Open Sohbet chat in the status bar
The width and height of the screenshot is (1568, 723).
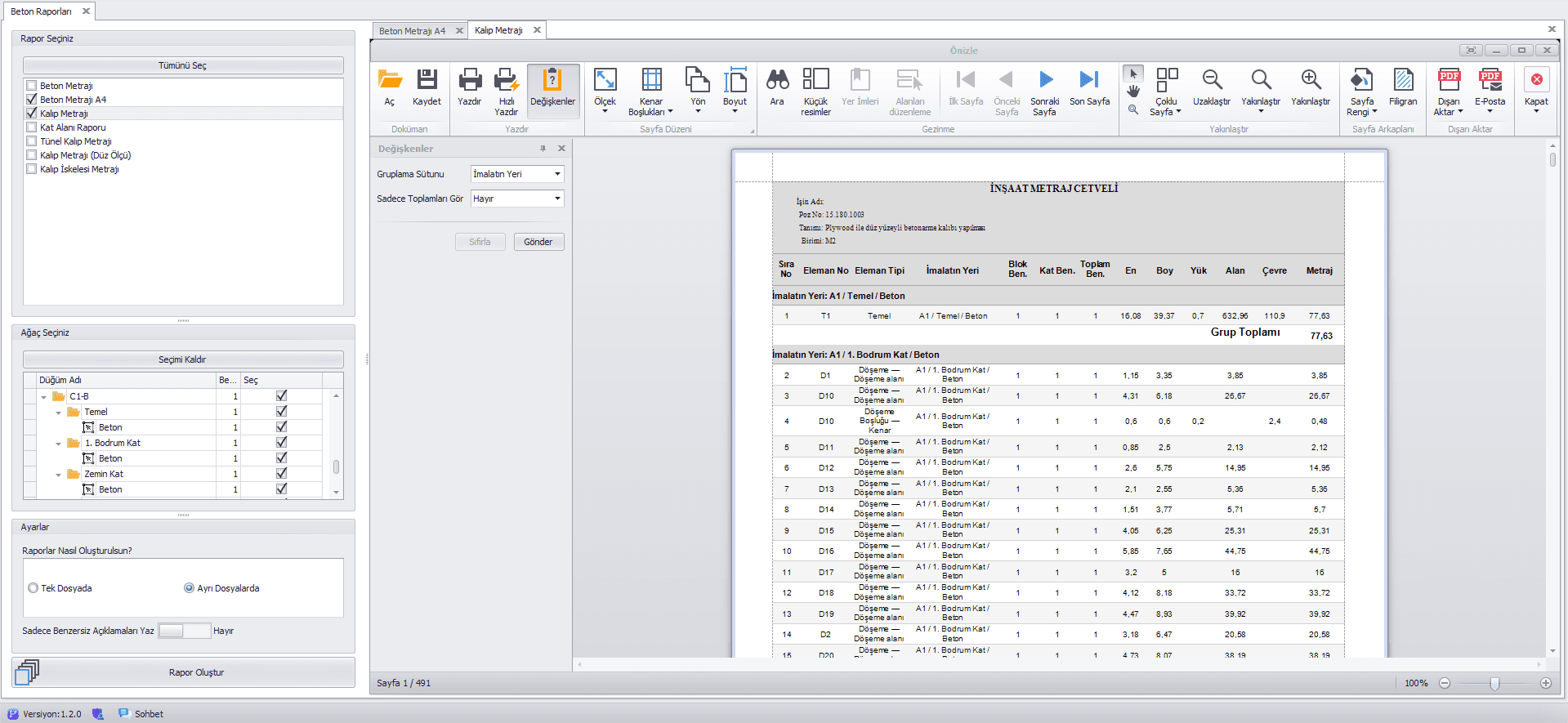pos(141,714)
